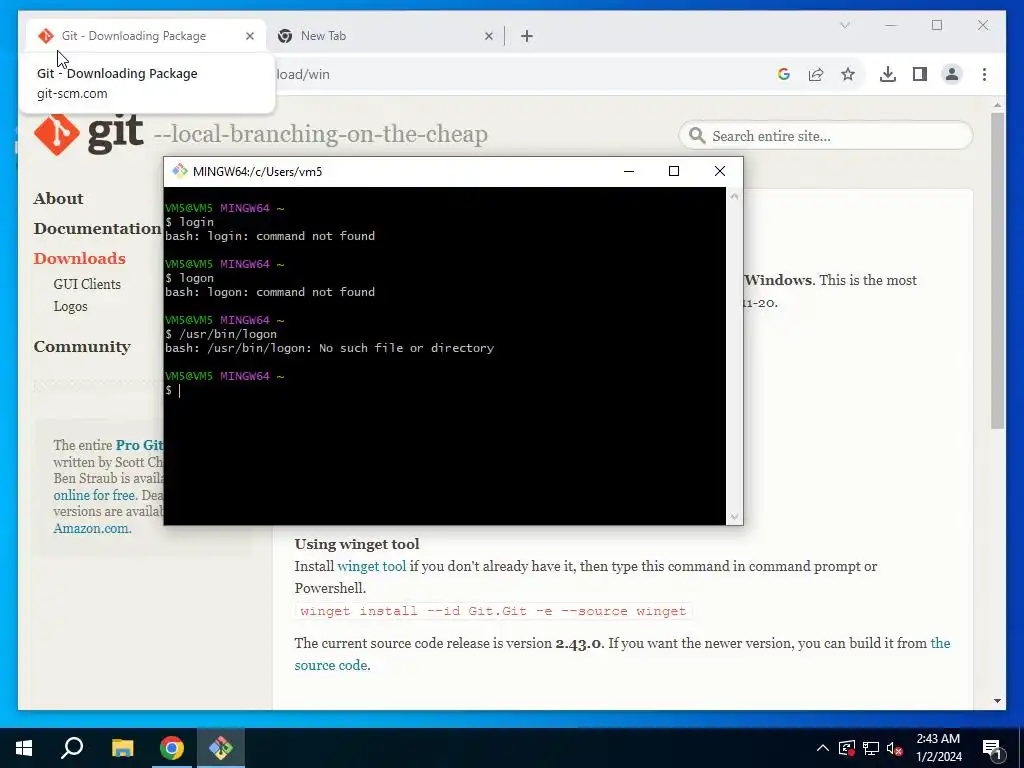Click 'bash: login: command not found' line

click(x=270, y=236)
